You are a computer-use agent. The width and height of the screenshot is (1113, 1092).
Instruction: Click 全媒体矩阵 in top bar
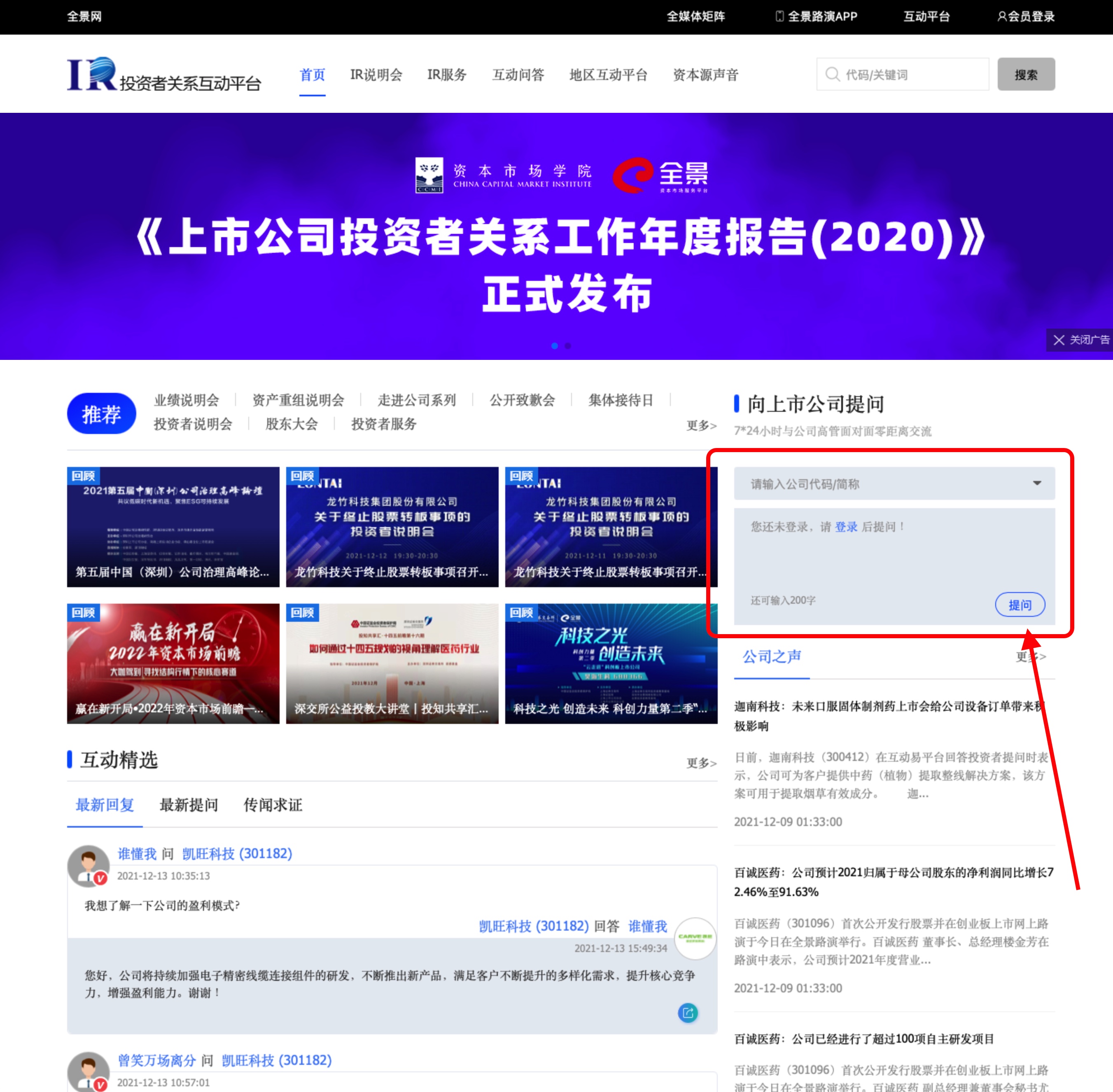coord(695,16)
